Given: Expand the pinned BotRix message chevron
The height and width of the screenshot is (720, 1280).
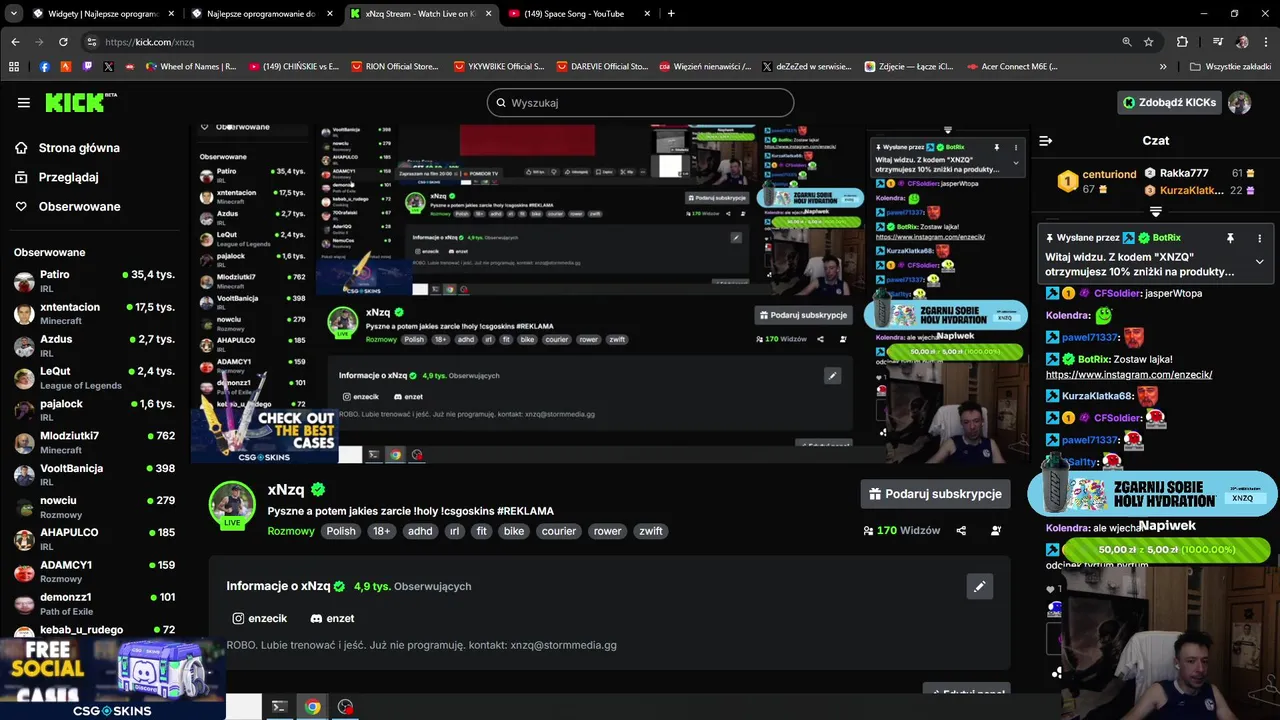Looking at the screenshot, I should [1259, 262].
